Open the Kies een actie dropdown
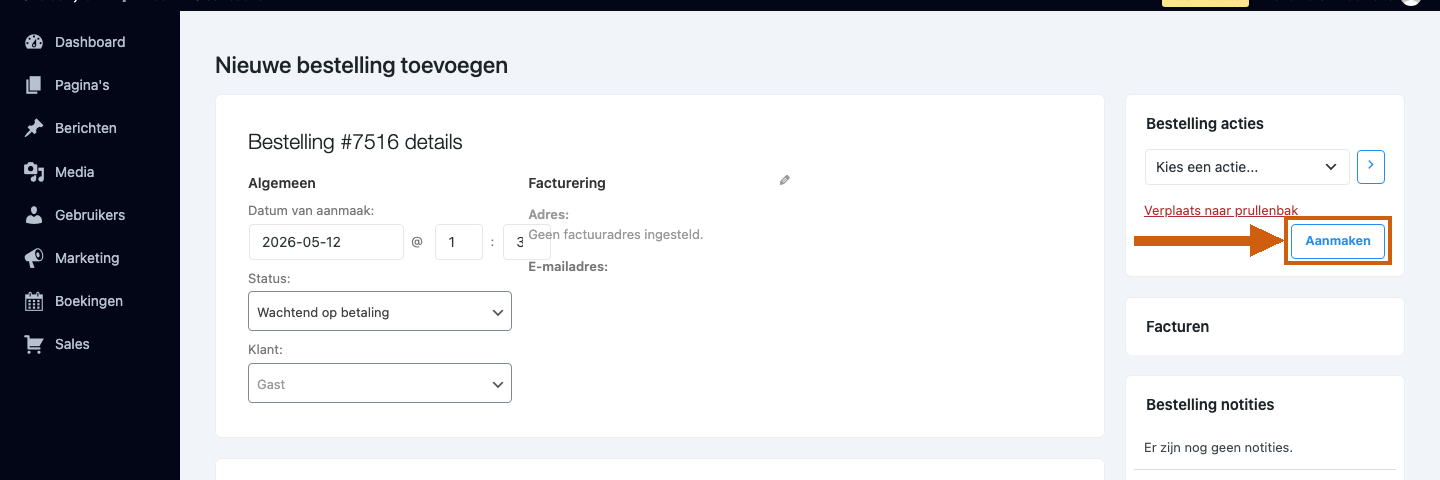 pos(1247,167)
